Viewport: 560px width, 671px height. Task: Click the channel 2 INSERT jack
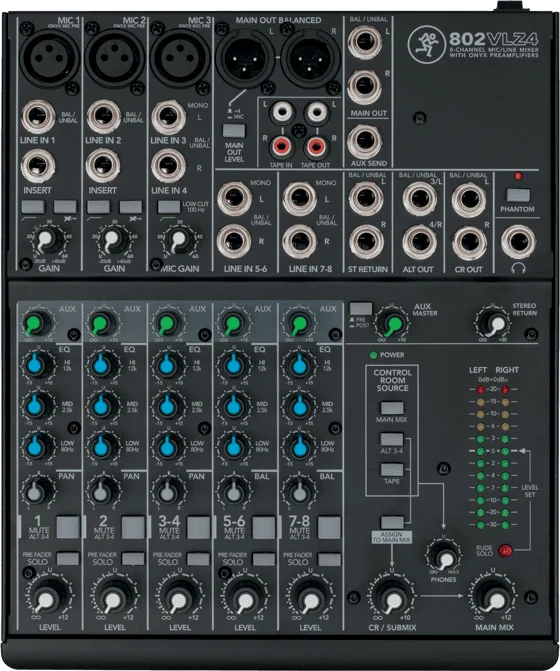point(103,166)
